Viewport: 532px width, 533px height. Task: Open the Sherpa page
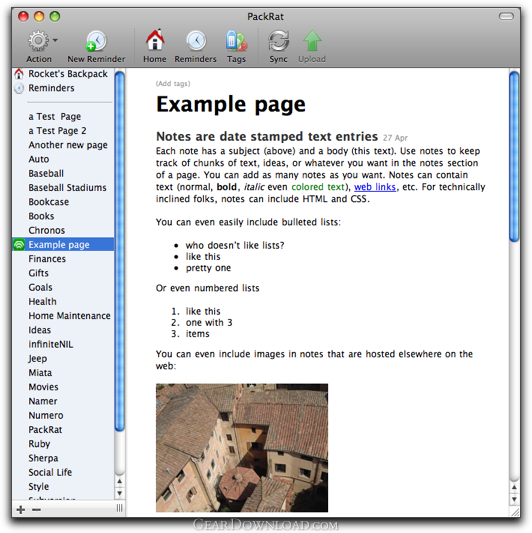43,459
